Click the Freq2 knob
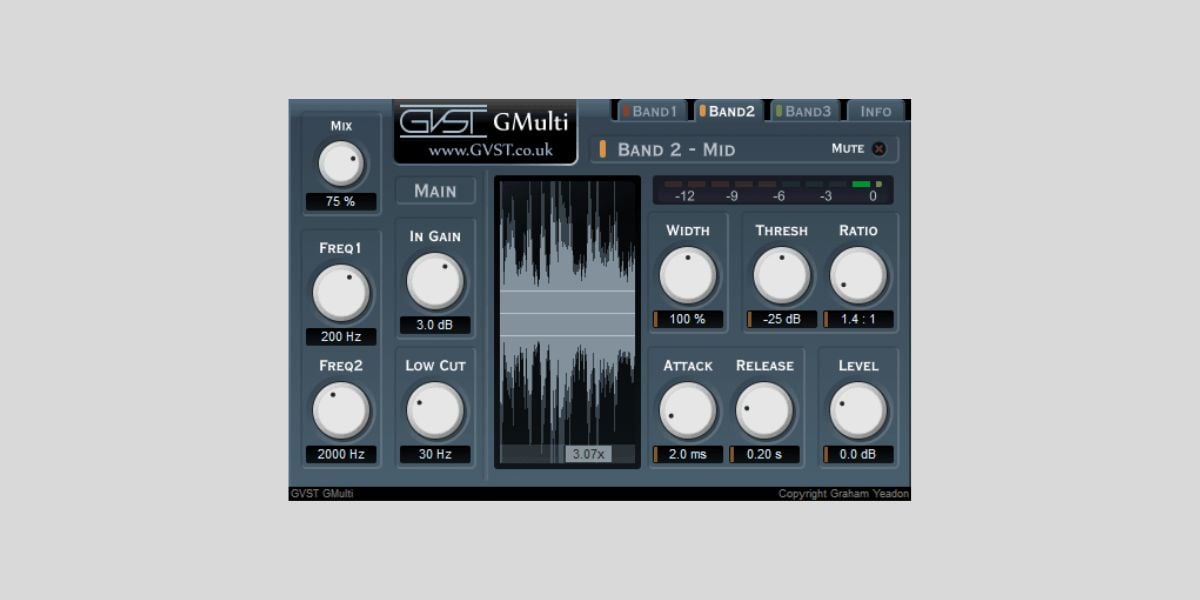The height and width of the screenshot is (600, 1200). (341, 410)
